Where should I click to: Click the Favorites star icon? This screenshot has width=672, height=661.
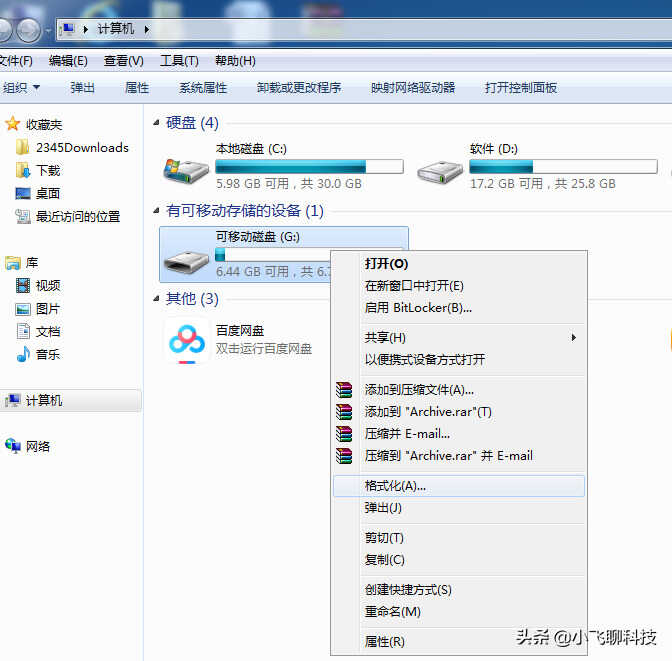pyautogui.click(x=13, y=124)
